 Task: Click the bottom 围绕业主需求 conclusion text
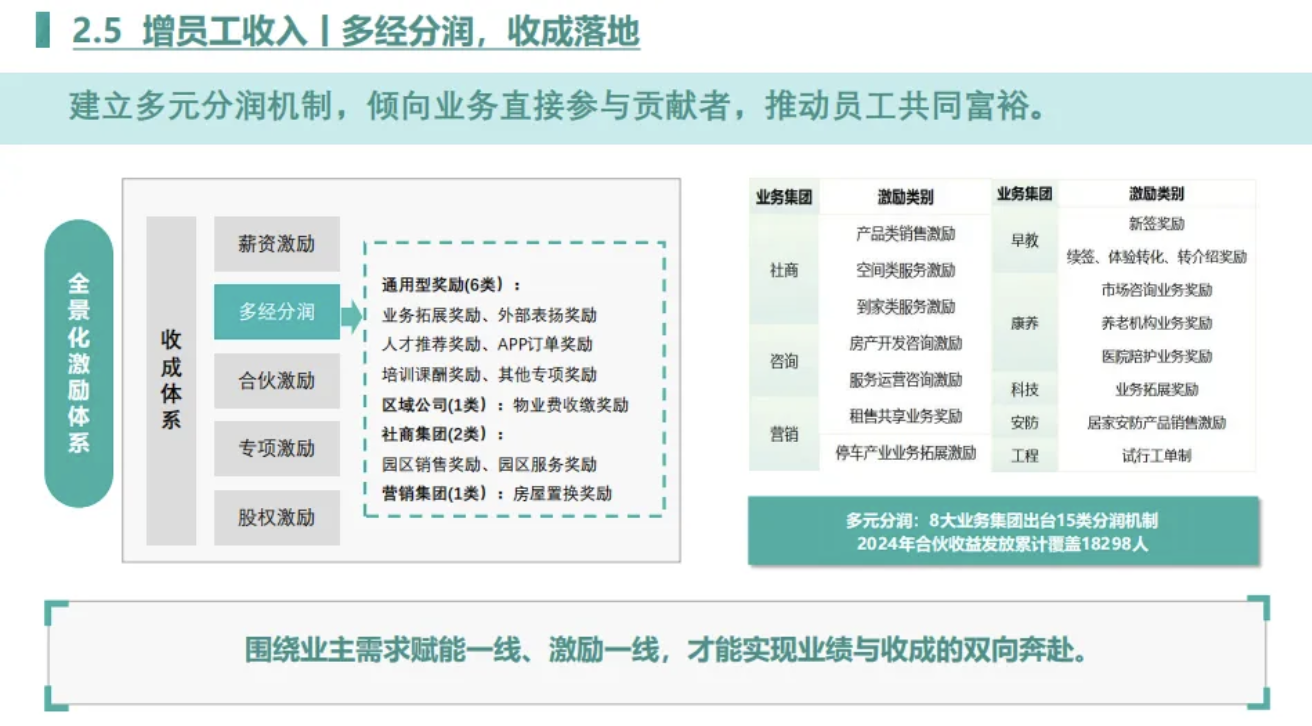[x=666, y=651]
